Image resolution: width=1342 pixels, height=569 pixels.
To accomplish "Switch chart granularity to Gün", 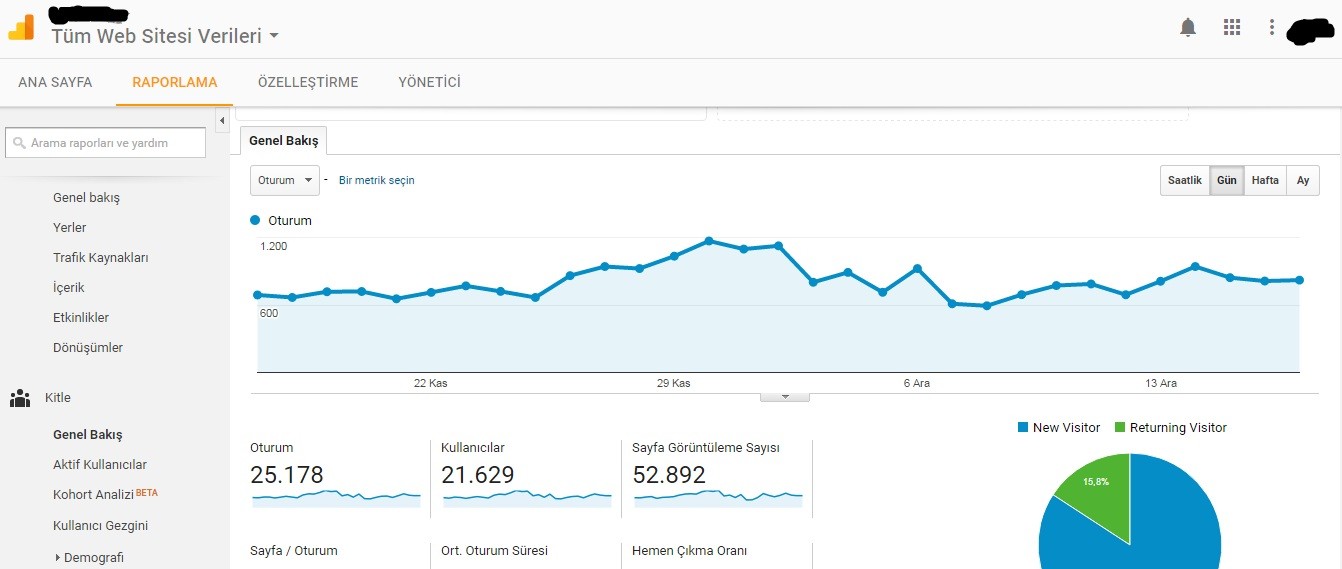I will click(1227, 180).
